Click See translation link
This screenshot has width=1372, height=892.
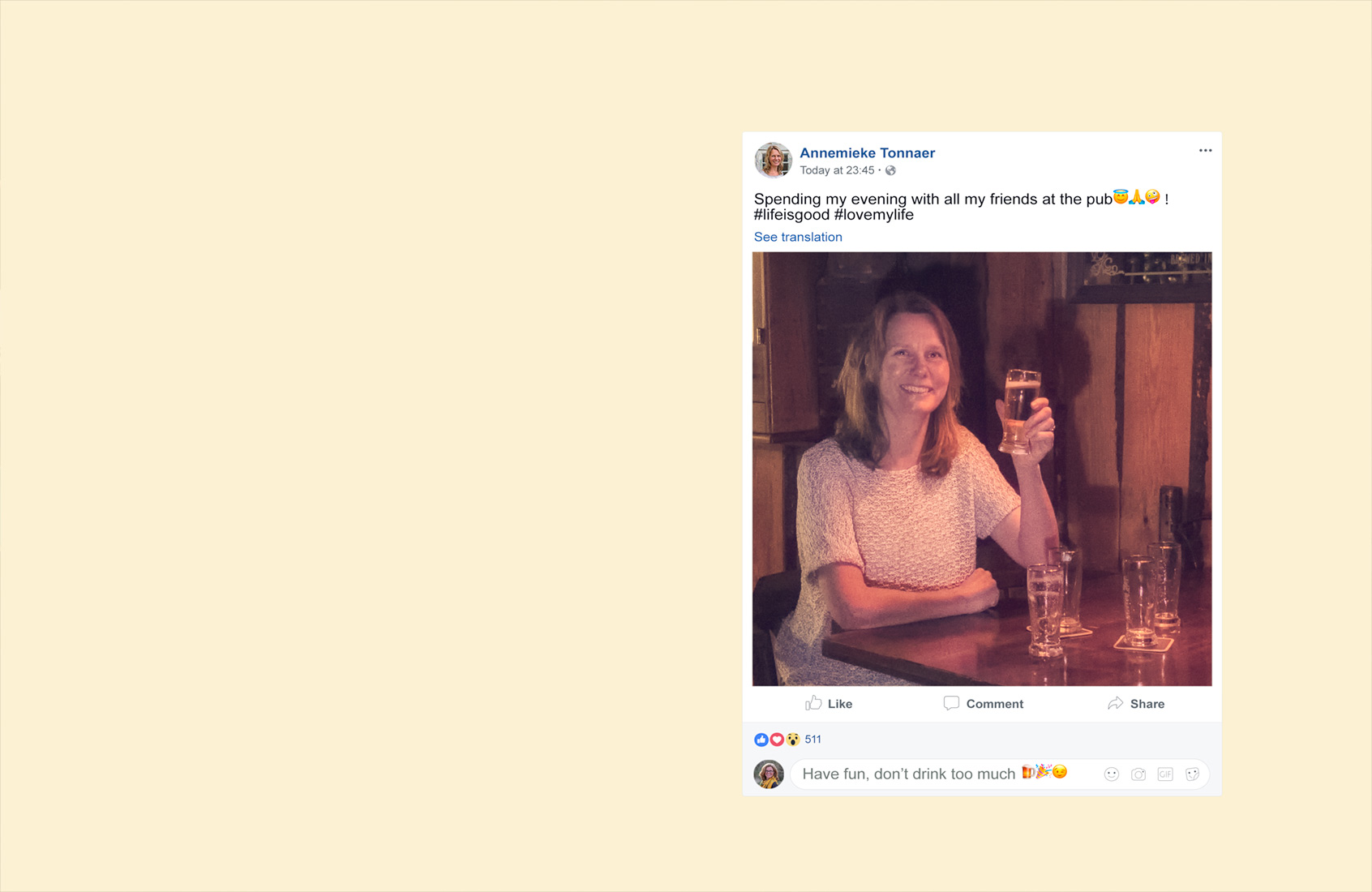pyautogui.click(x=798, y=237)
